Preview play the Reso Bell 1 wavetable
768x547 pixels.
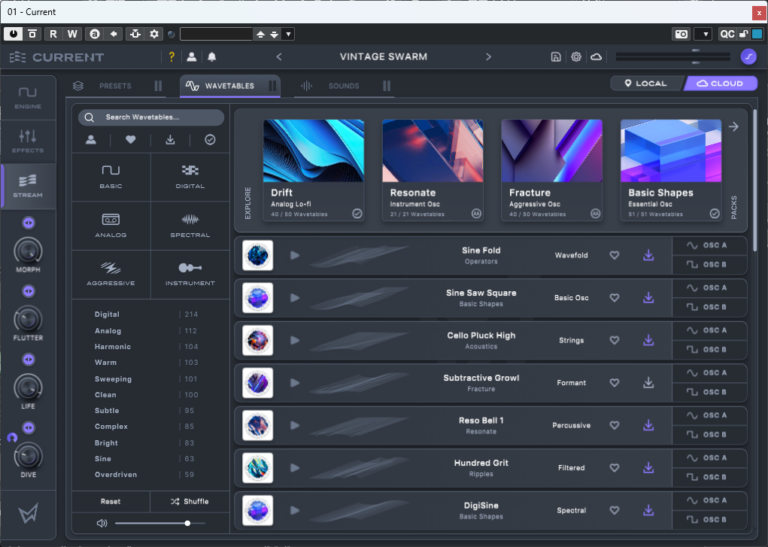pyautogui.click(x=294, y=425)
